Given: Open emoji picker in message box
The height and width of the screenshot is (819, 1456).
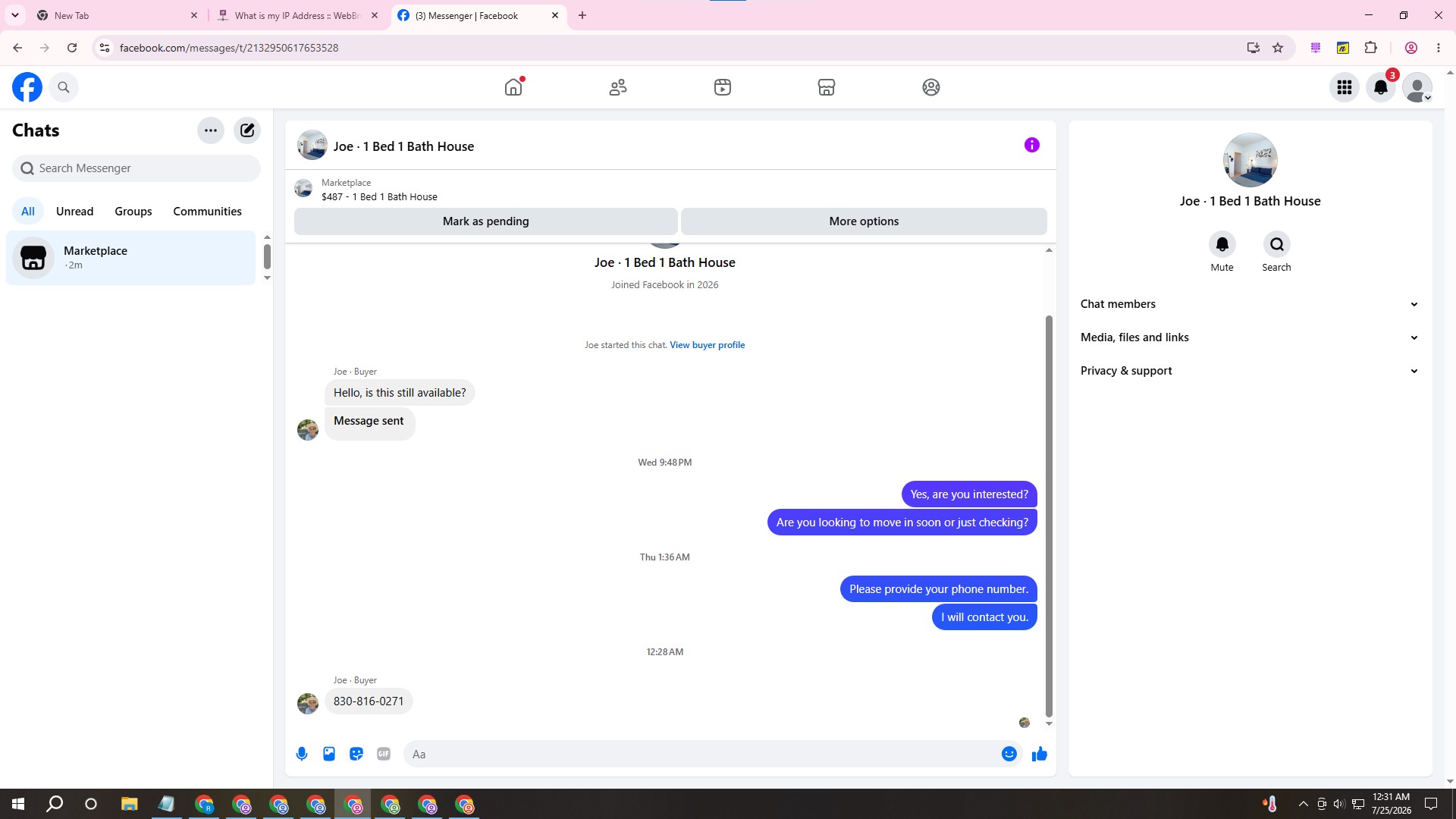Looking at the screenshot, I should 1009,754.
